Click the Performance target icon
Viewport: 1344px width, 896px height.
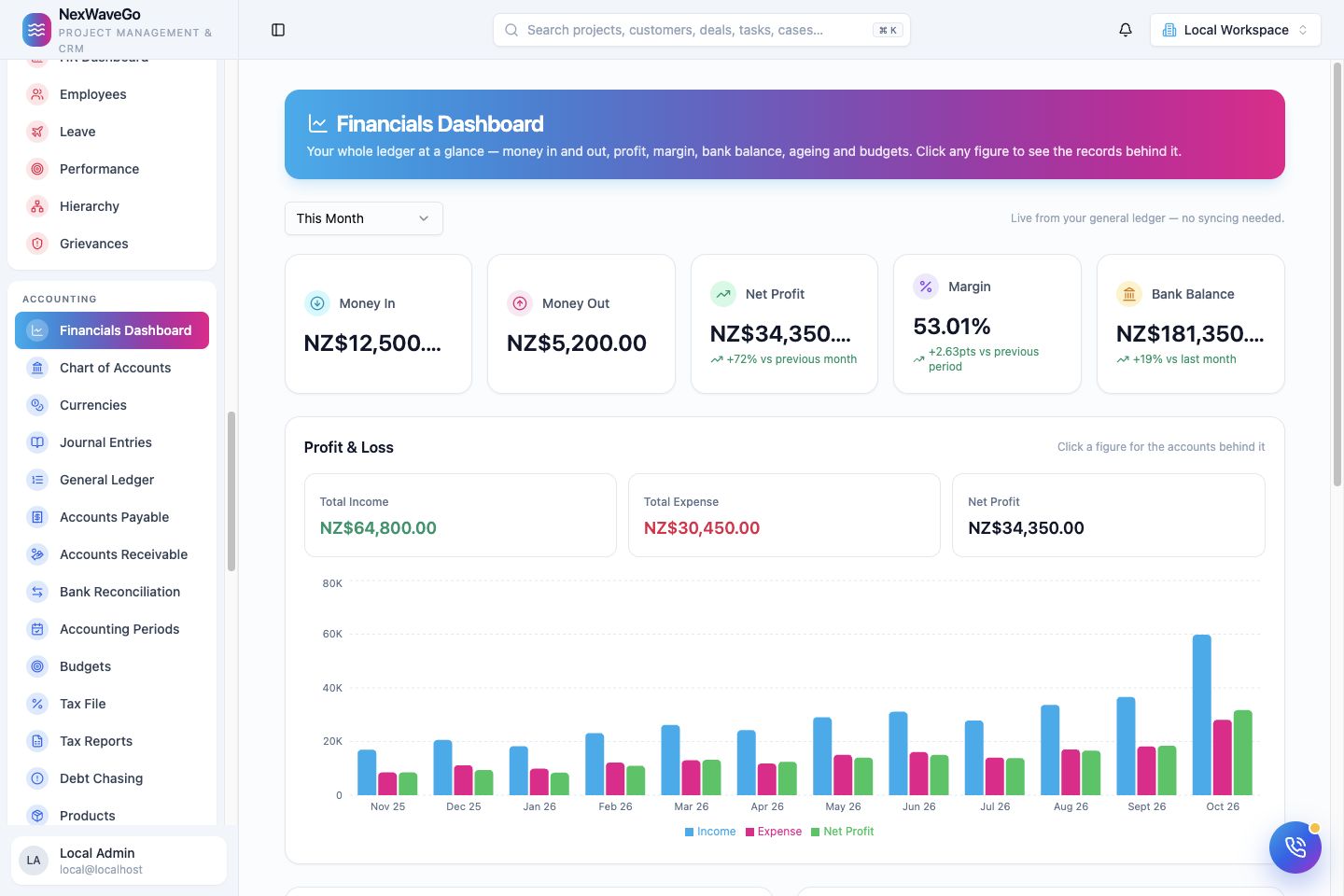pos(37,169)
